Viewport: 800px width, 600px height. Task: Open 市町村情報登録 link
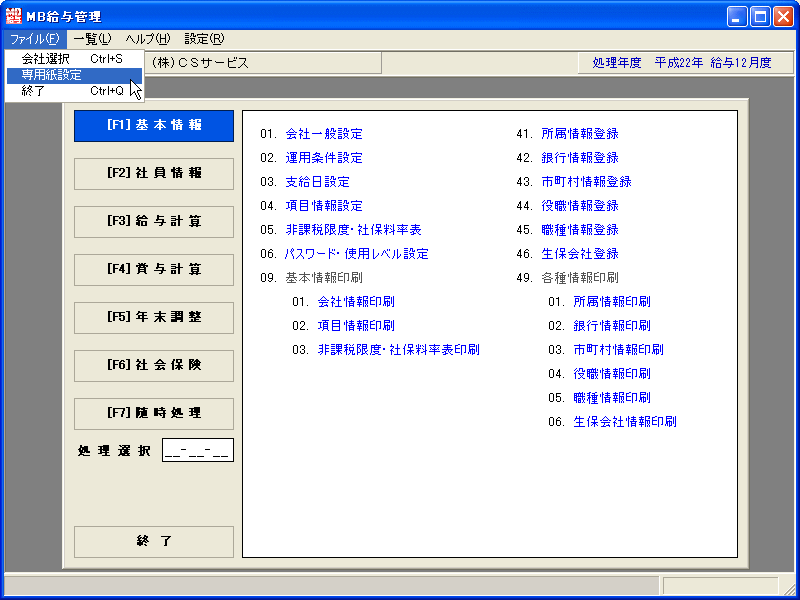[587, 182]
